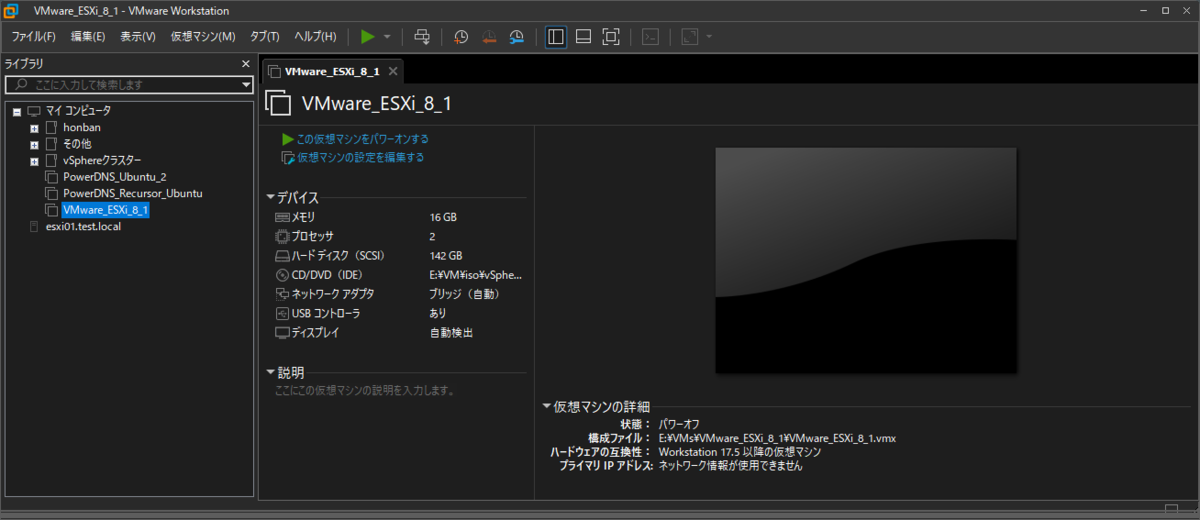Open the 表示(V) menu
This screenshot has height=520, width=1200.
138,37
